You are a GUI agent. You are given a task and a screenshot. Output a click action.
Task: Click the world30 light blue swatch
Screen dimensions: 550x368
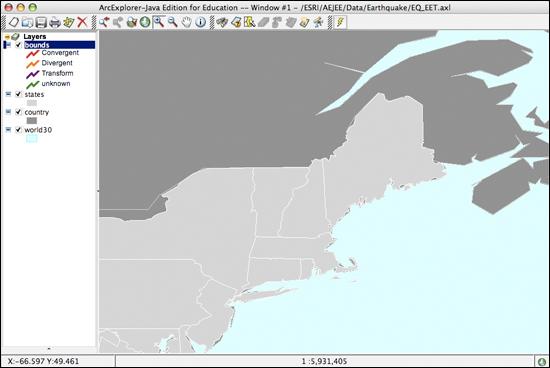(x=32, y=139)
